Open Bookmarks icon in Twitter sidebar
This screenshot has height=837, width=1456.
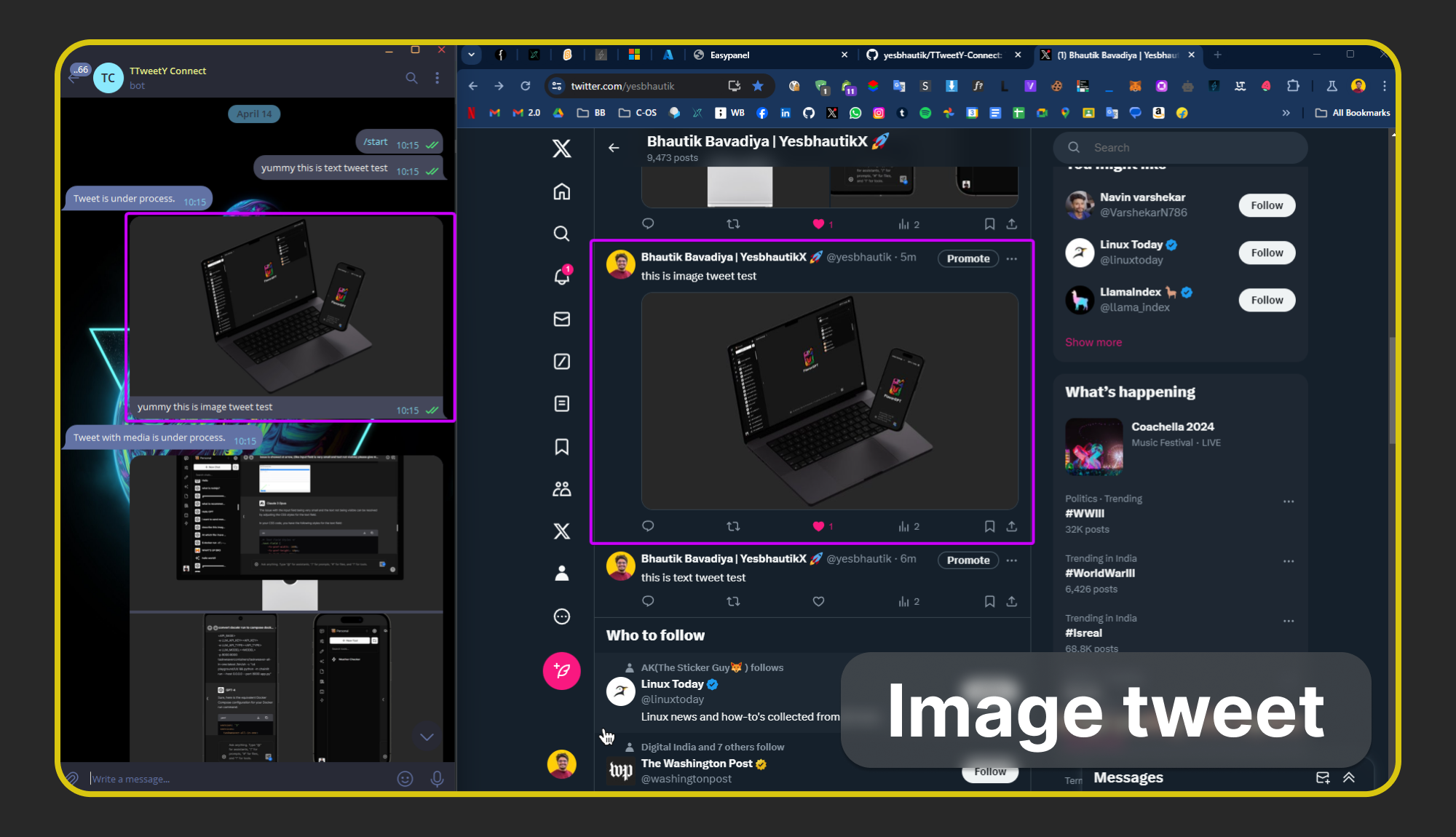point(561,446)
